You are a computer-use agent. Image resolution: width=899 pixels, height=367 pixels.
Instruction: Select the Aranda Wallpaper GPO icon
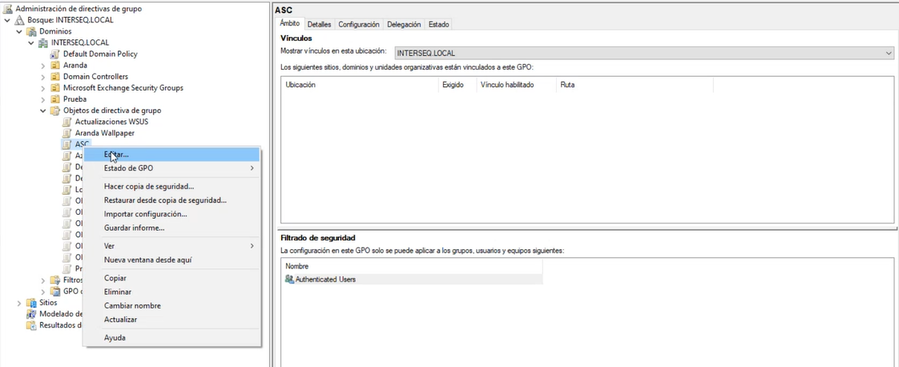(67, 133)
